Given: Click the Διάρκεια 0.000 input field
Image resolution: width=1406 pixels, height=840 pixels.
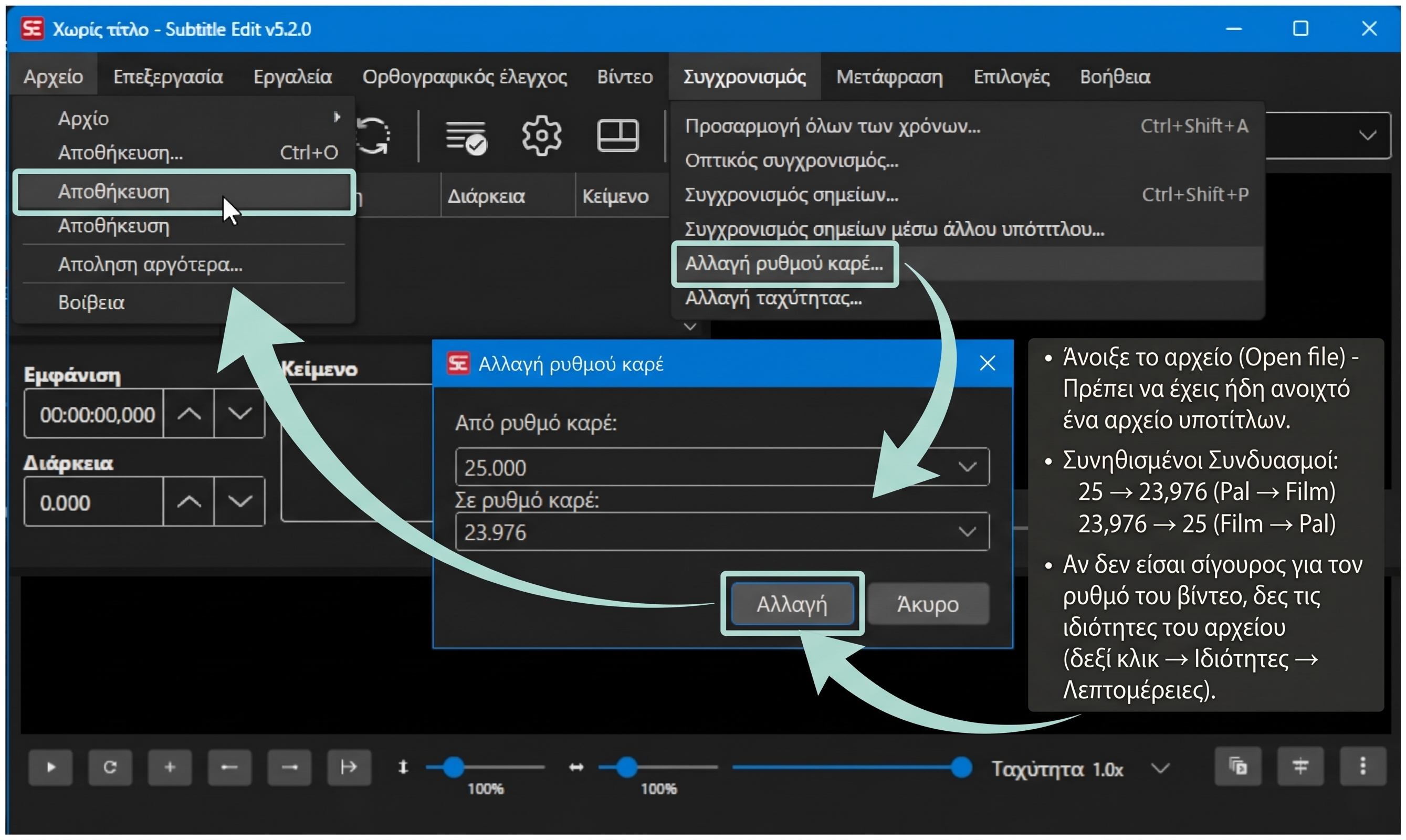Looking at the screenshot, I should pos(95,501).
